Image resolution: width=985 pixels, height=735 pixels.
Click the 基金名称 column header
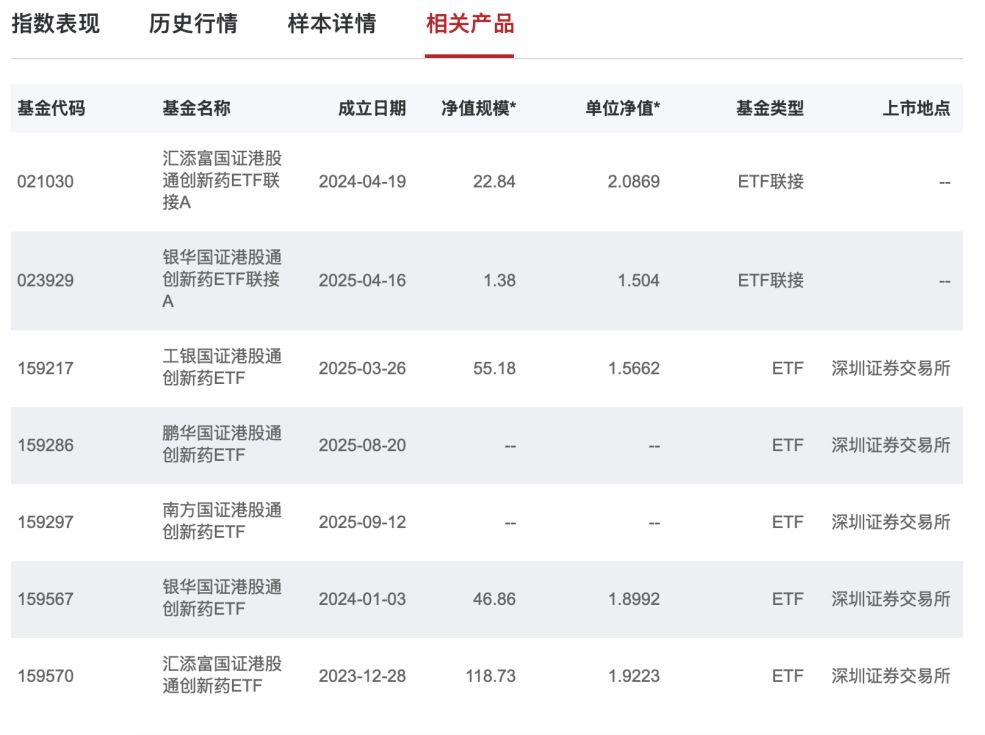(196, 108)
